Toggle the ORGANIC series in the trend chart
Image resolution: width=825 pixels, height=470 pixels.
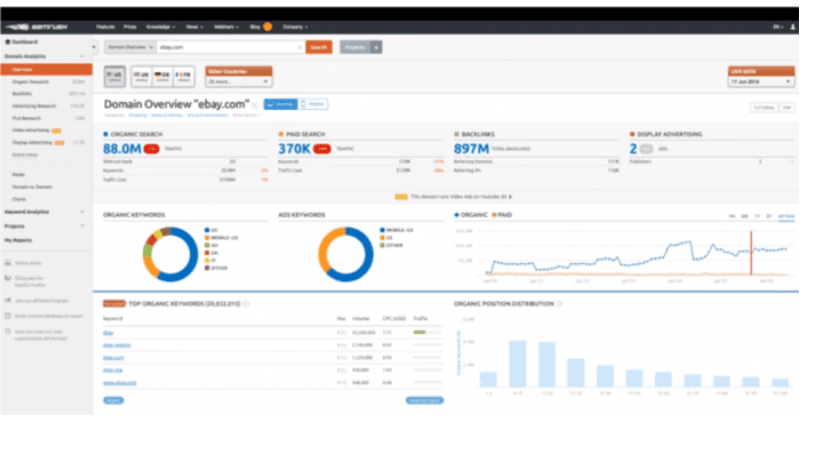click(x=471, y=215)
